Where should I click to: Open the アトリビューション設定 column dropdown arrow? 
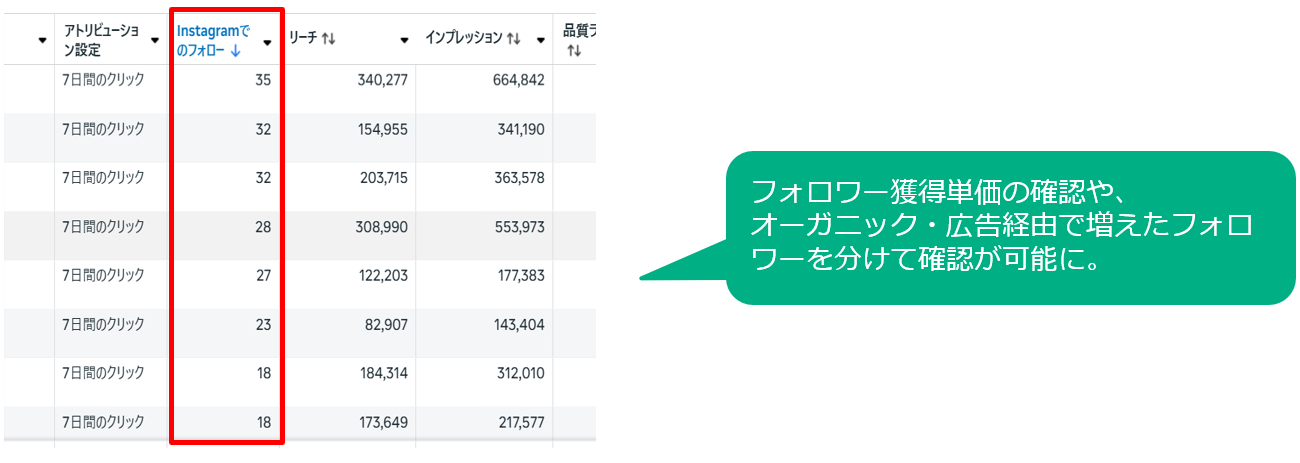click(155, 40)
